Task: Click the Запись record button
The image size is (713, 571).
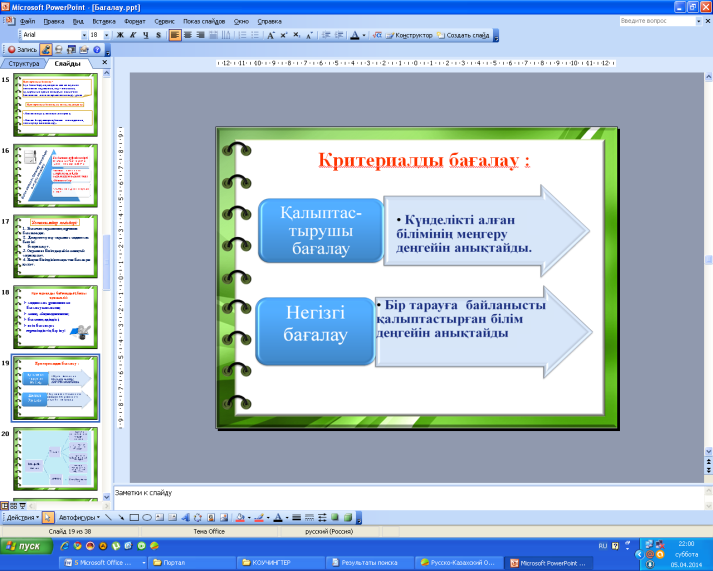Action: pyautogui.click(x=22, y=50)
